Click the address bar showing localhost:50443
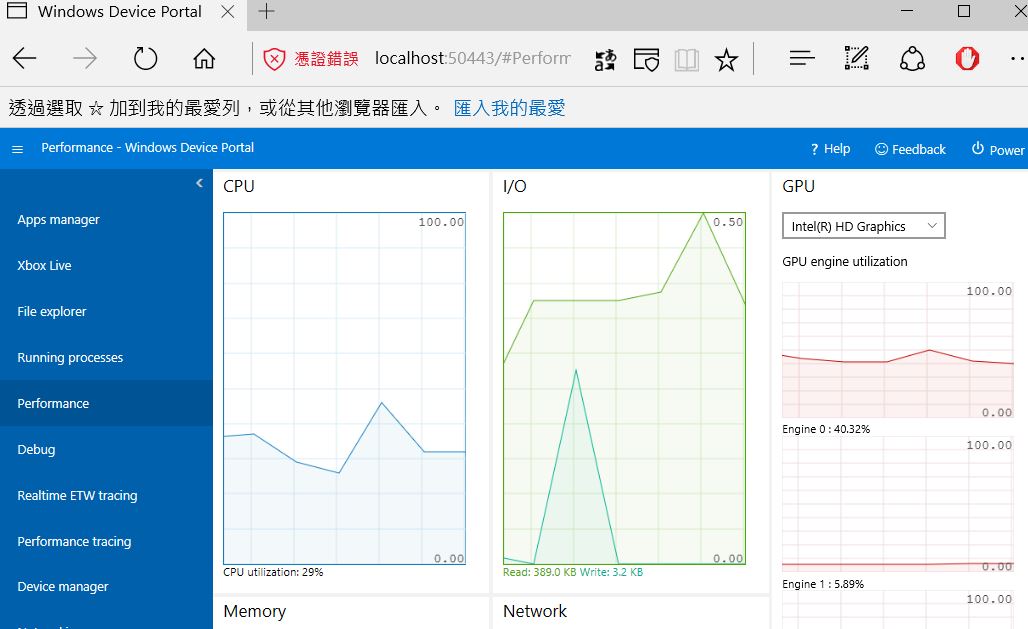This screenshot has height=629, width=1028. coord(473,58)
